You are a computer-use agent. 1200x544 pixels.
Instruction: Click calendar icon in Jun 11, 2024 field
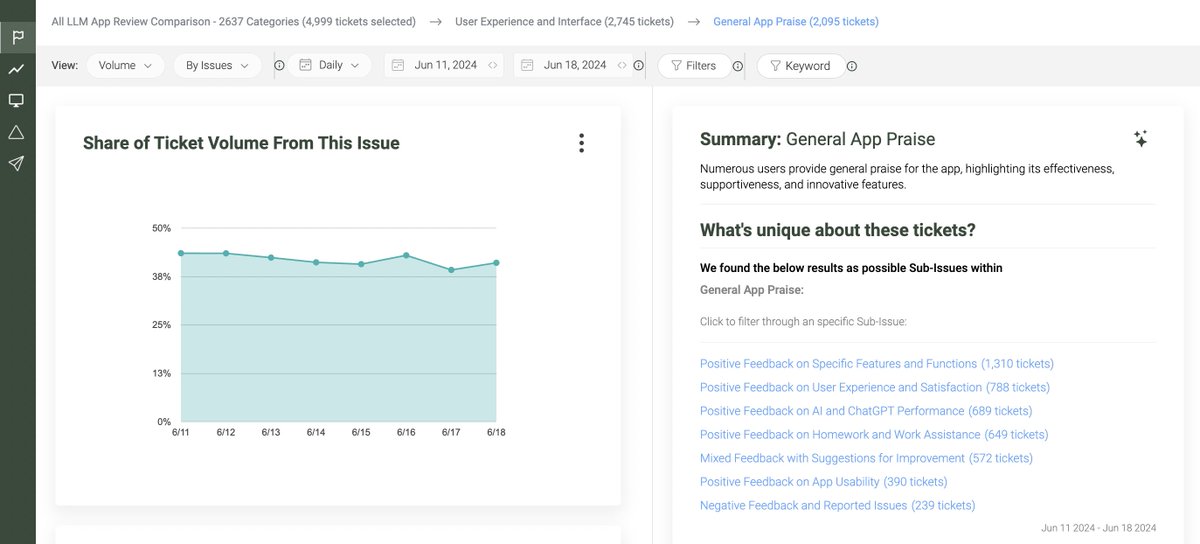[x=398, y=65]
